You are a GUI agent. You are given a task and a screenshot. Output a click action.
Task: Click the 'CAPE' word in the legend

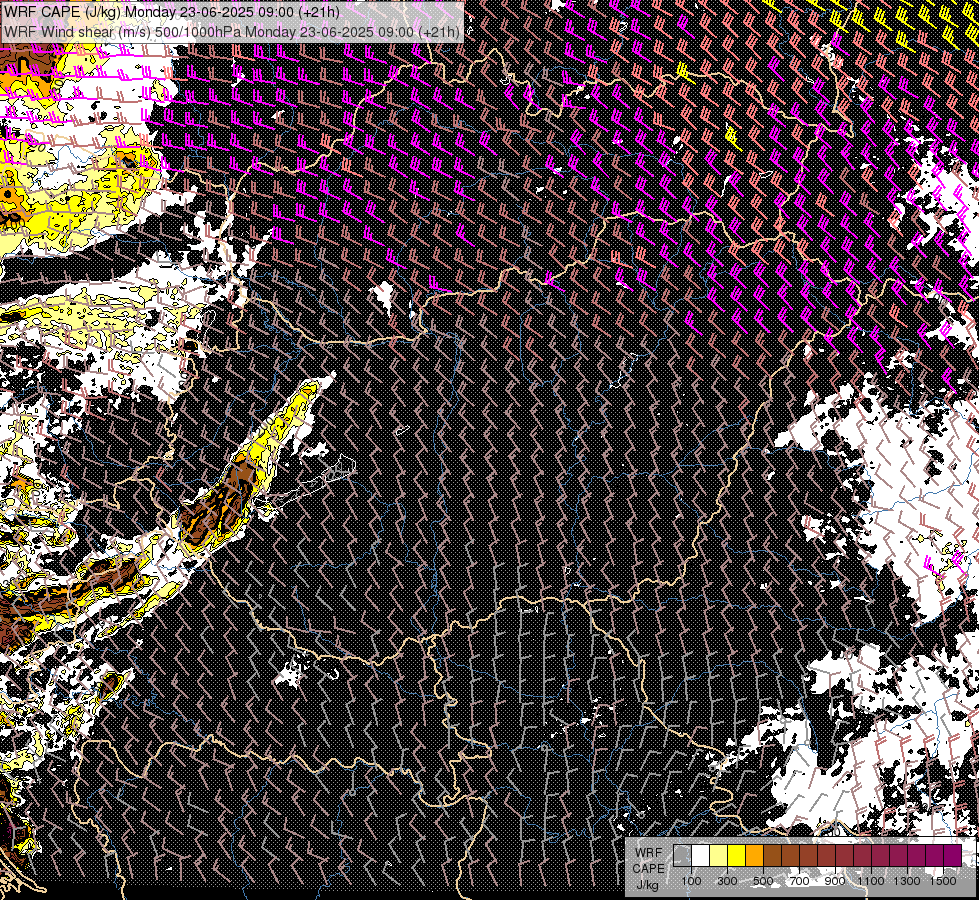pyautogui.click(x=649, y=869)
